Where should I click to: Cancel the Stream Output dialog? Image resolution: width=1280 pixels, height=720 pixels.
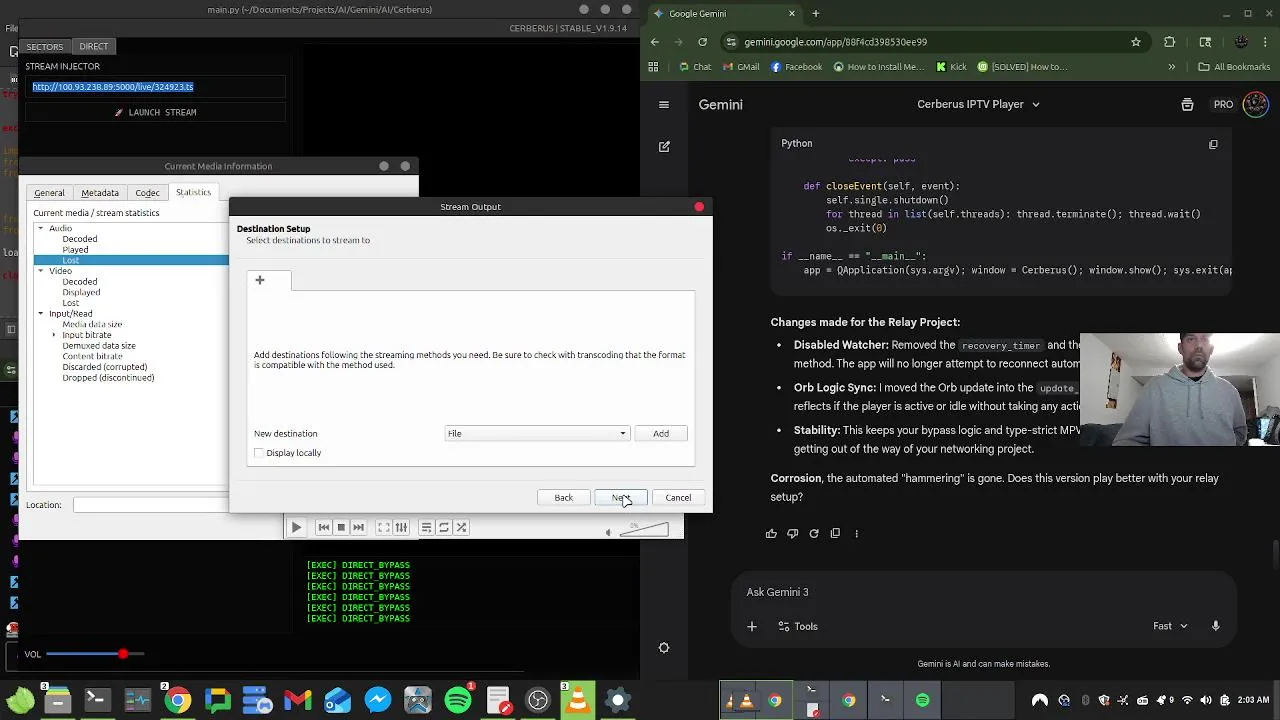[678, 497]
